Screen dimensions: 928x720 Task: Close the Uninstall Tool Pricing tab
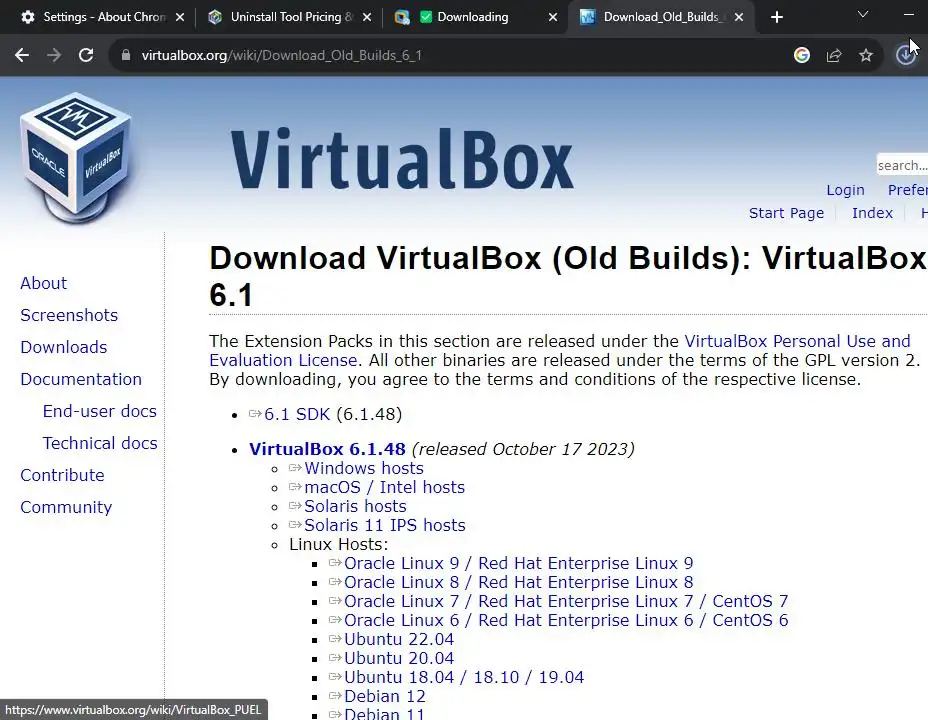(367, 17)
